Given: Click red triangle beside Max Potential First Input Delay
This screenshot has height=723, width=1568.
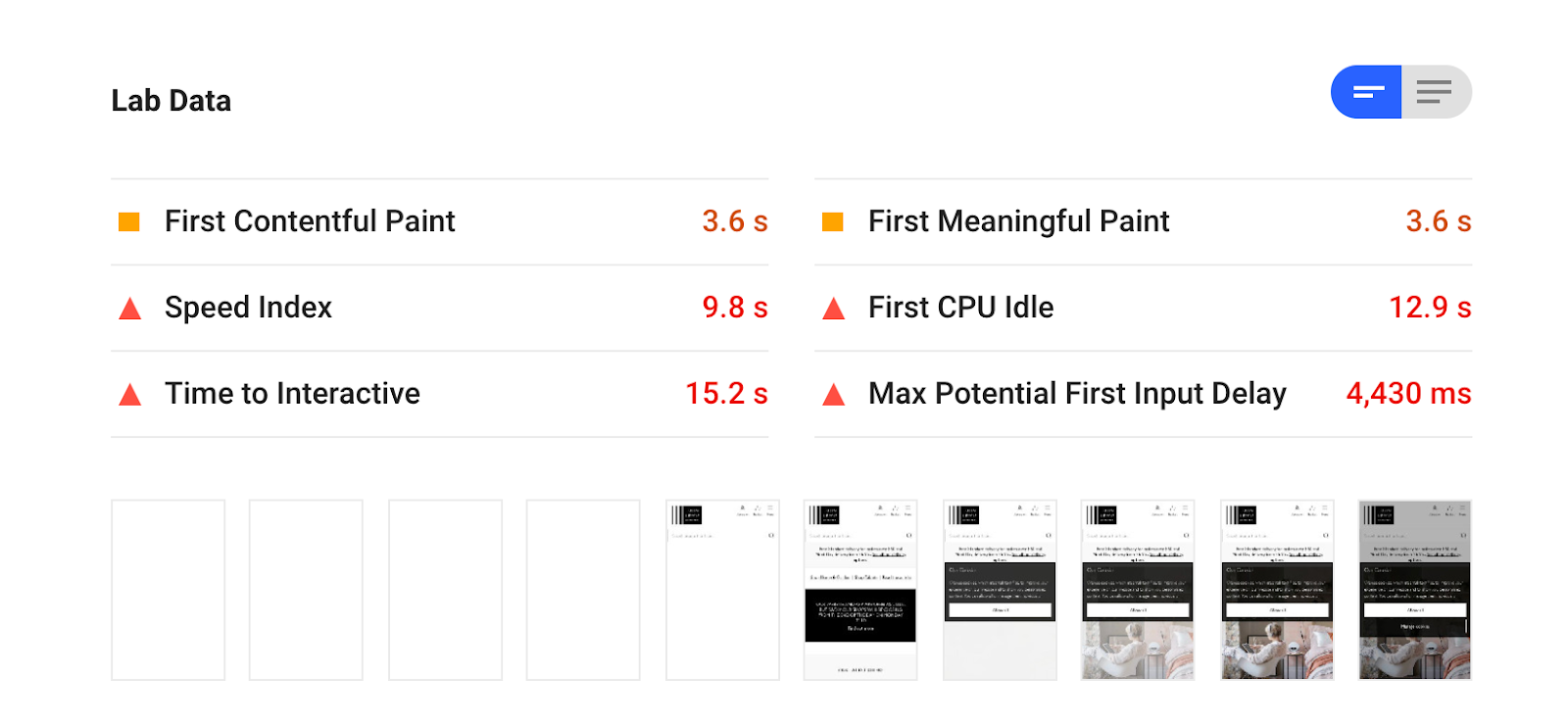Looking at the screenshot, I should tap(833, 395).
